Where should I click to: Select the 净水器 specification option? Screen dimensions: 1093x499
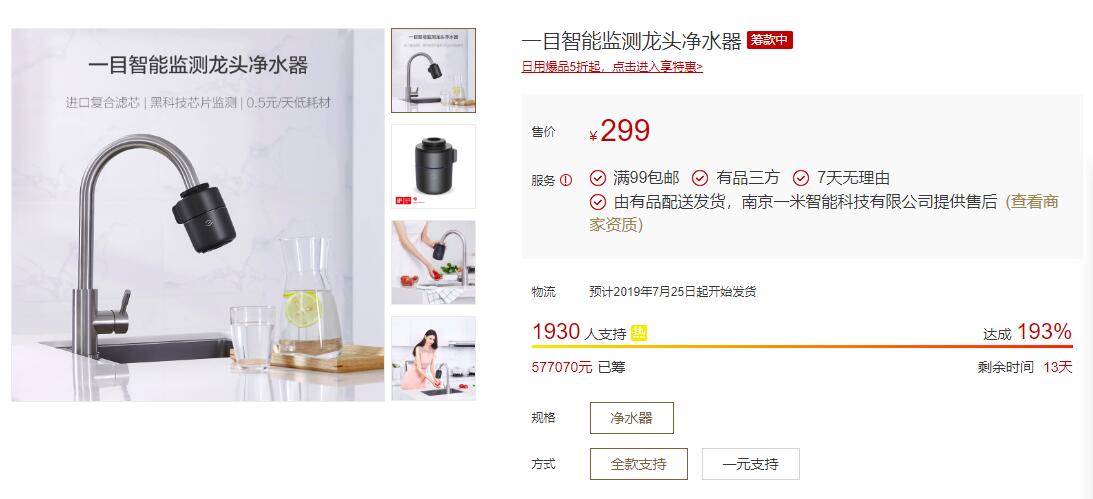[632, 418]
